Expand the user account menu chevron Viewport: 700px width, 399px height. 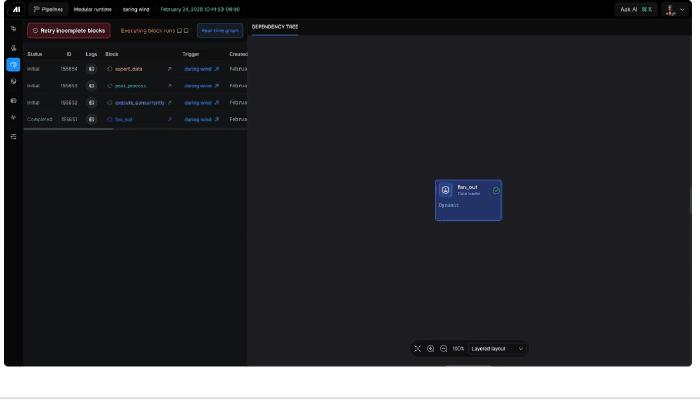[x=682, y=9]
